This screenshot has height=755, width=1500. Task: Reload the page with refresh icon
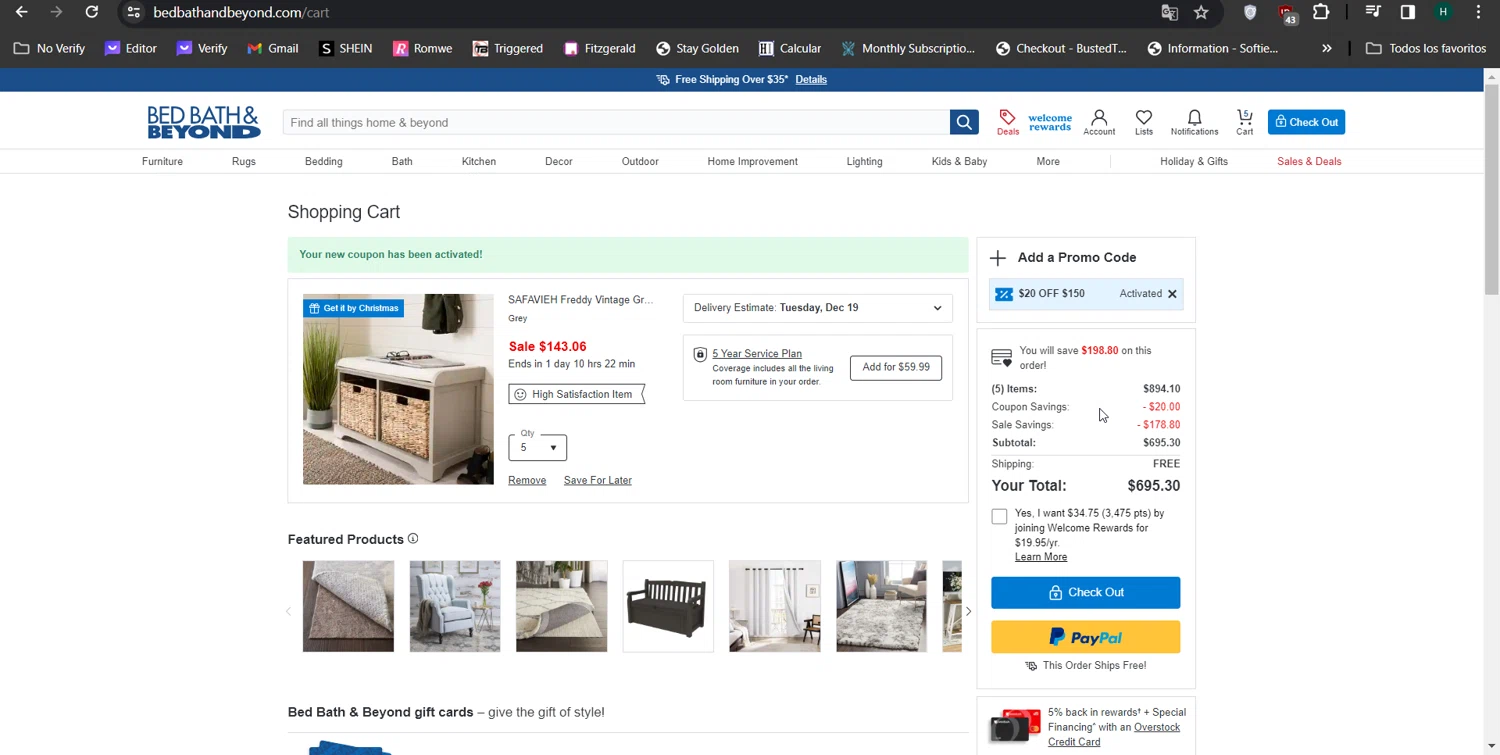91,12
